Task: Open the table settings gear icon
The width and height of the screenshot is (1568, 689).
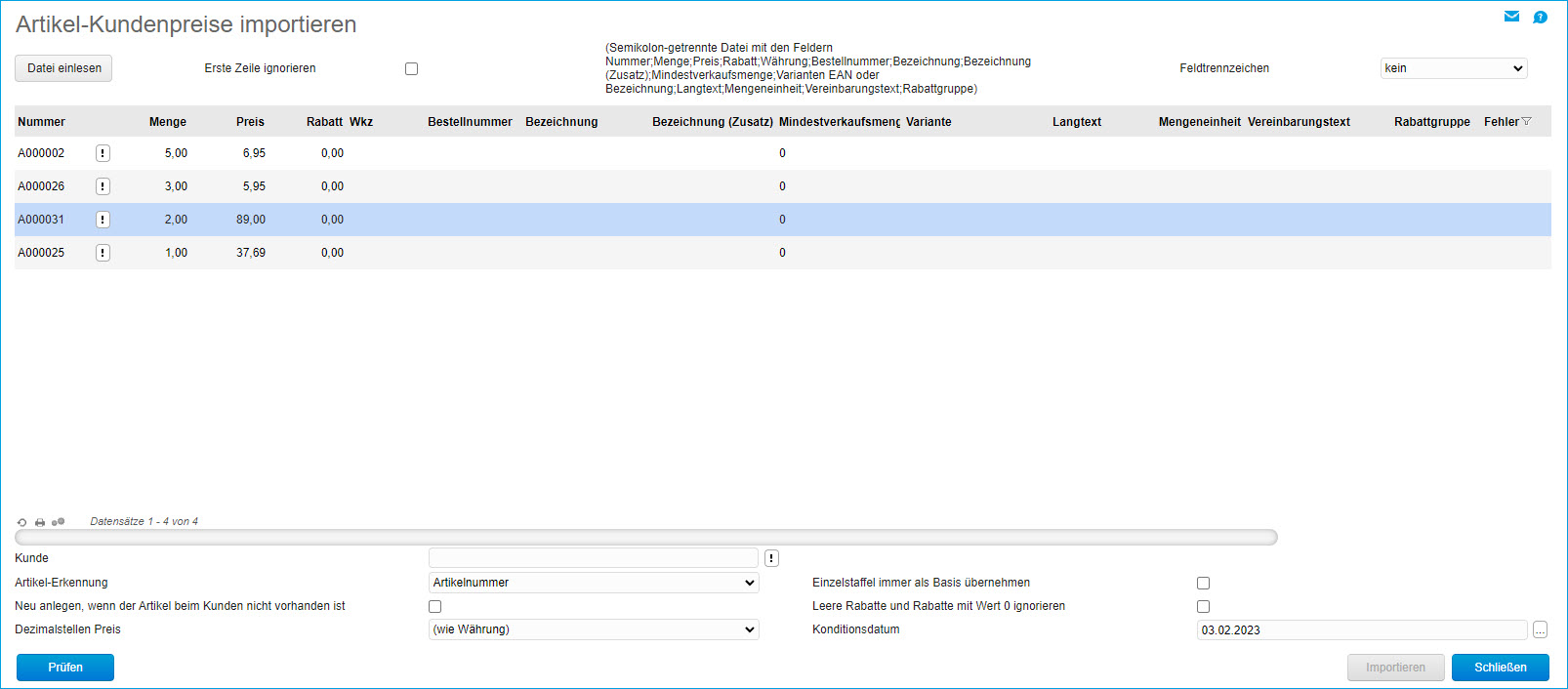Action: pyautogui.click(x=59, y=522)
